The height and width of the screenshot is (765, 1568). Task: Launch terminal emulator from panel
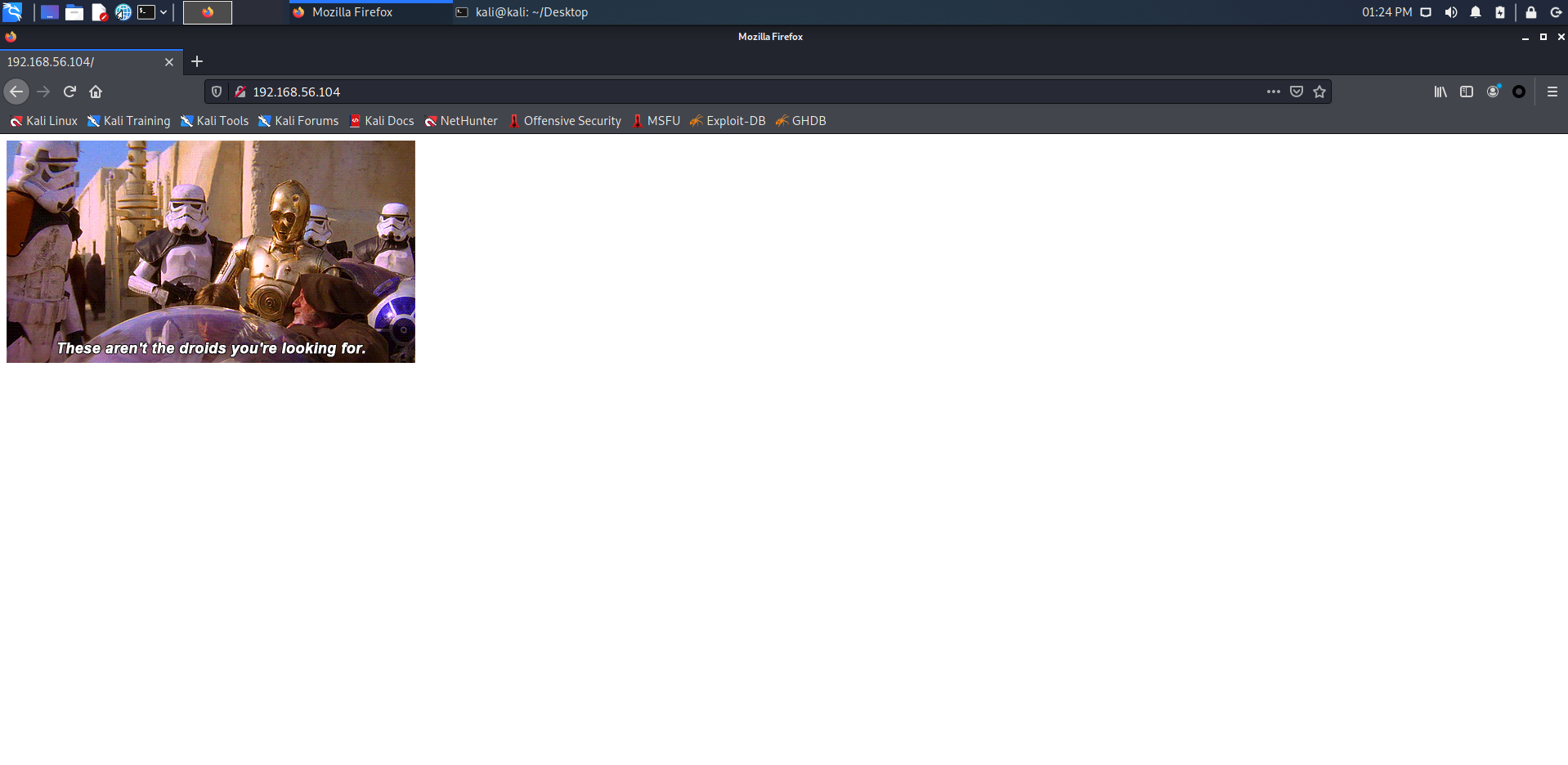coord(146,12)
